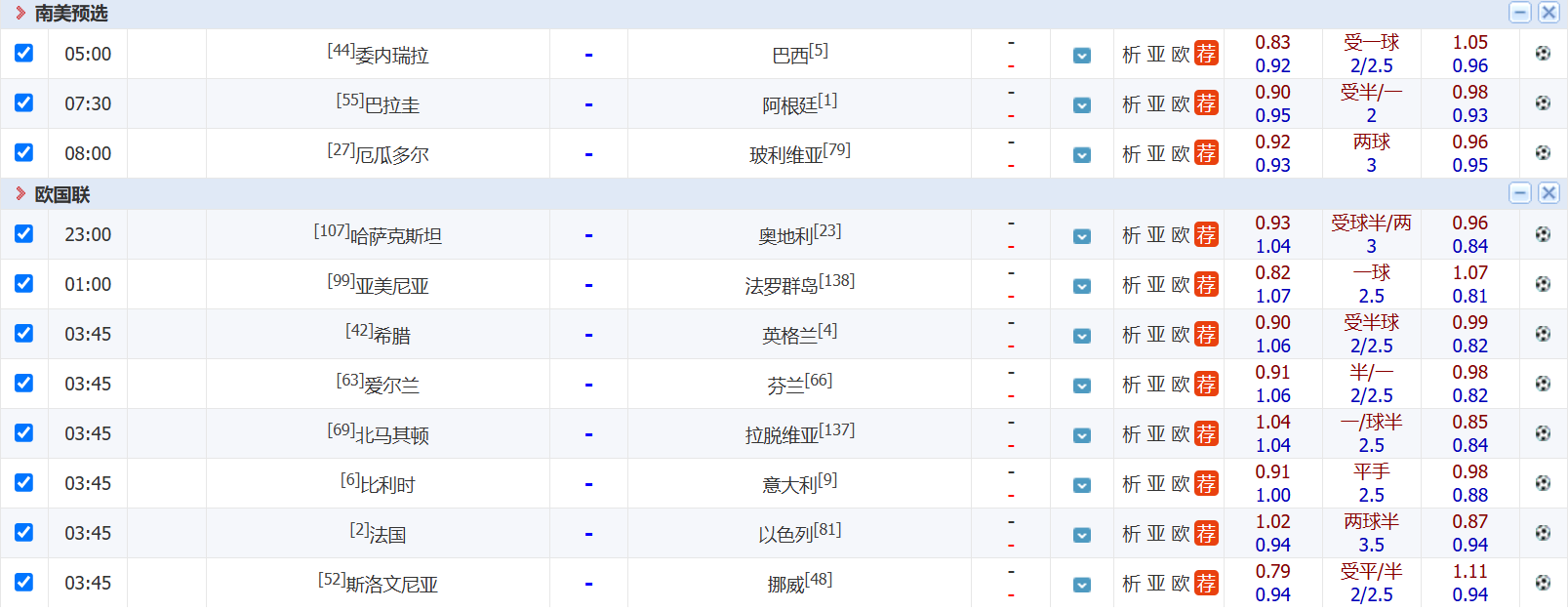Close the 欧国联 section with X icon

1548,193
